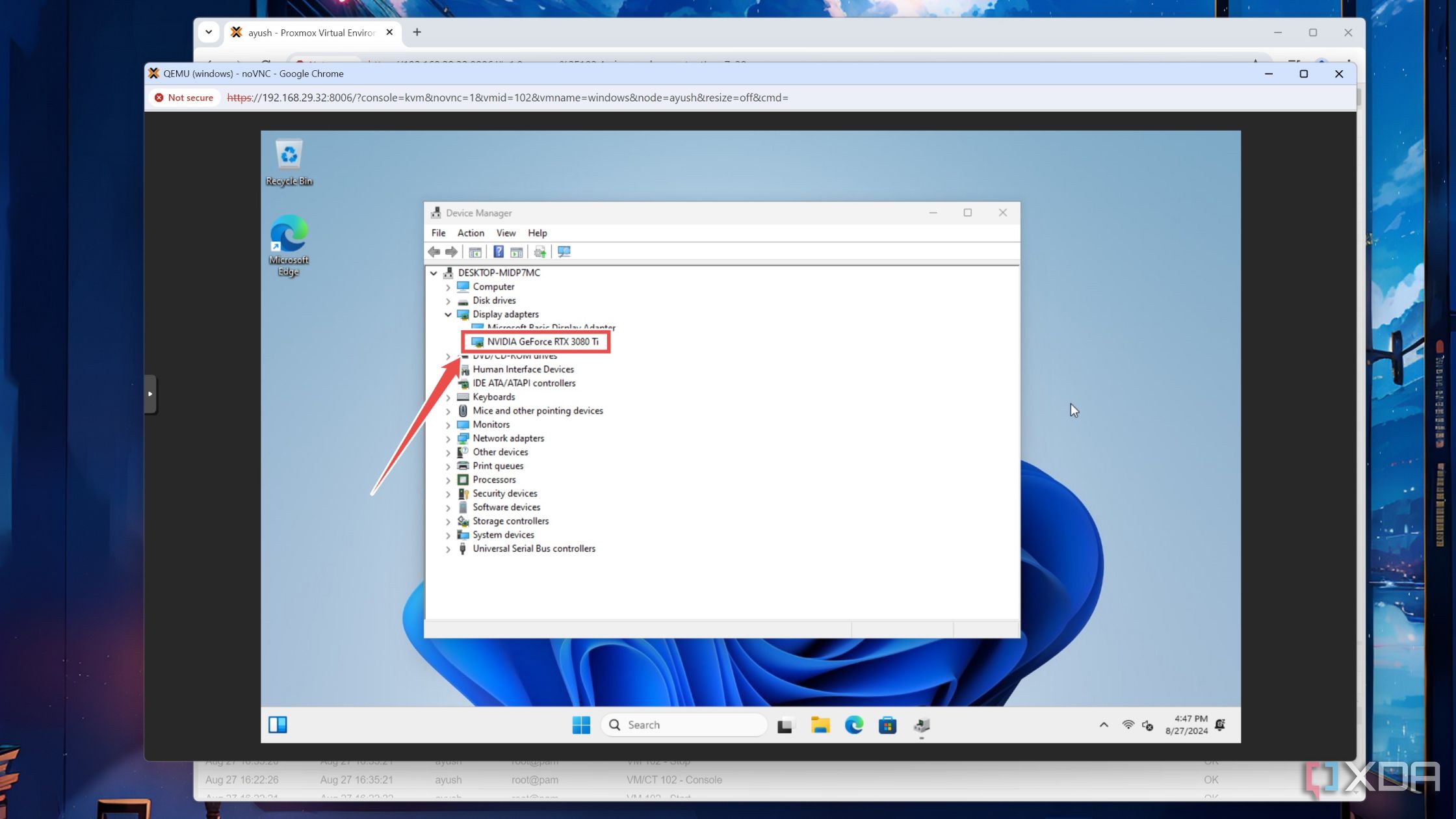
Task: Open the notifications bell icon
Action: click(1221, 724)
